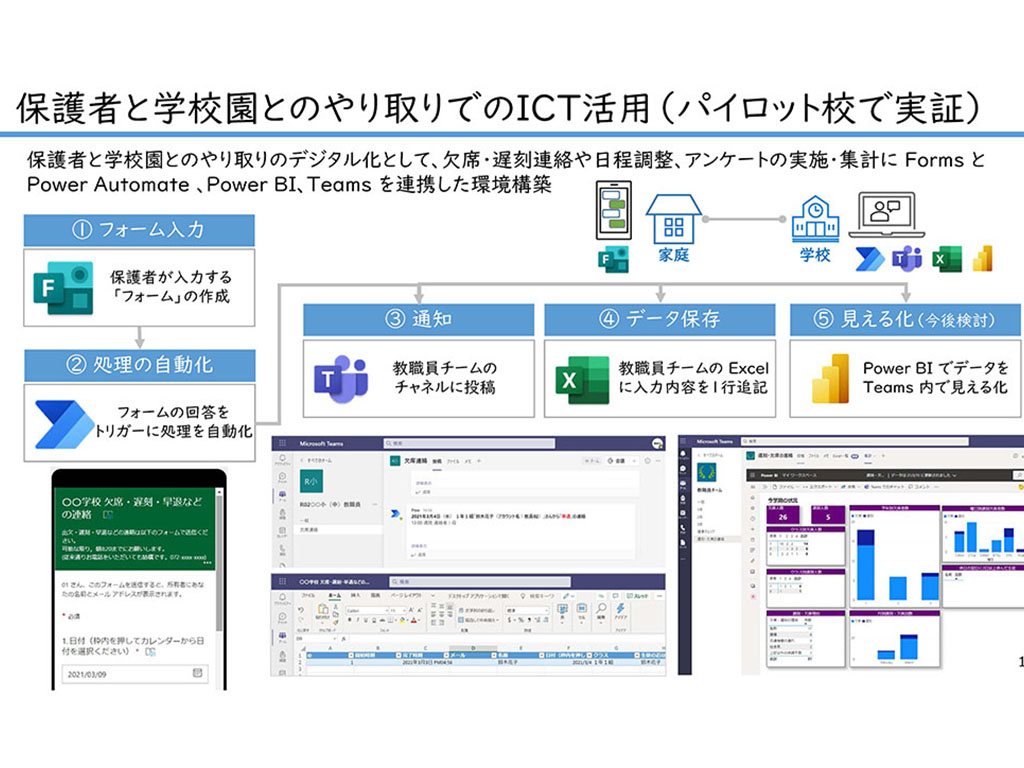Expand the meeting button dropdown arrow in Teams
Viewport: 1024px width, 768px height.
tap(634, 461)
